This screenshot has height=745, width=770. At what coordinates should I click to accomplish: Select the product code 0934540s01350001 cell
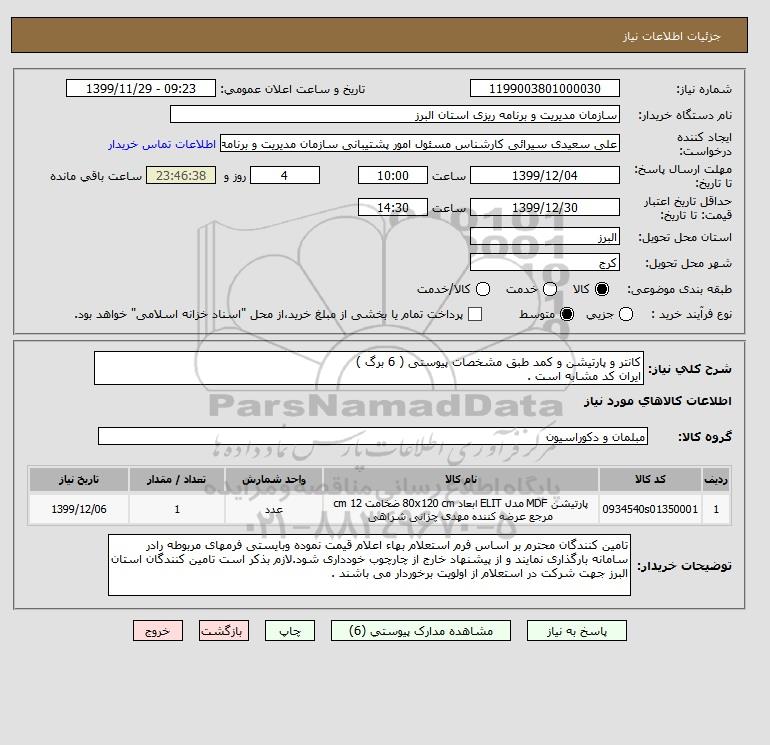[650, 509]
